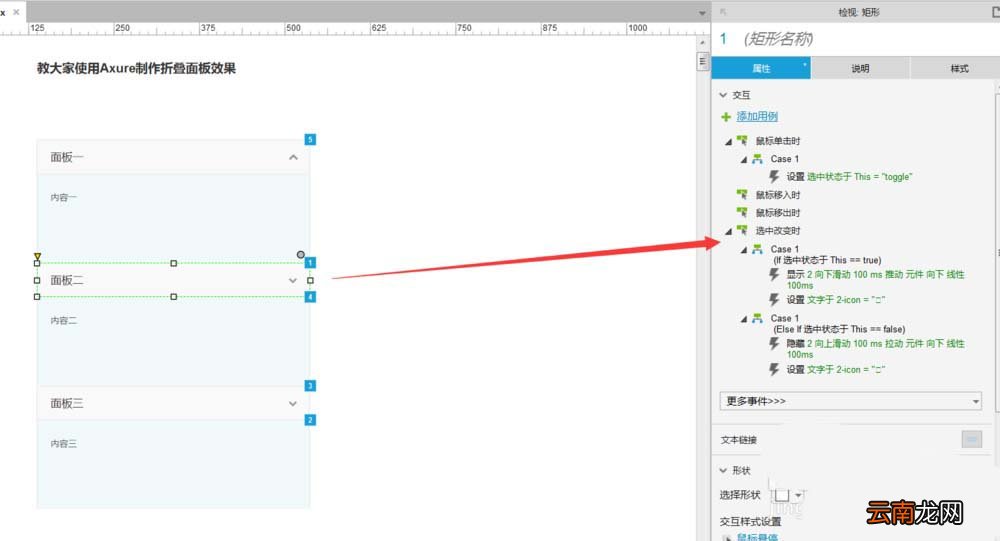Click the 鼠标悬停 interaction style link
Viewport: 1000px width, 541px height.
(757, 537)
